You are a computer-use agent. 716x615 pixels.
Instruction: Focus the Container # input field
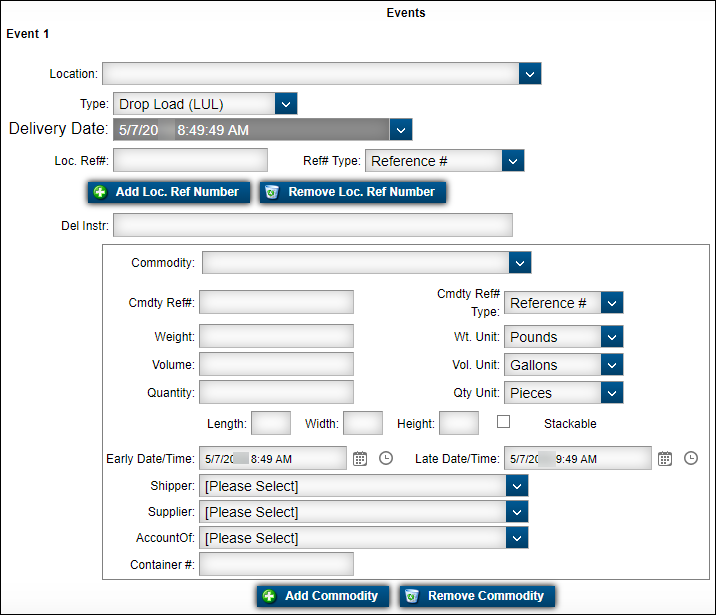276,565
